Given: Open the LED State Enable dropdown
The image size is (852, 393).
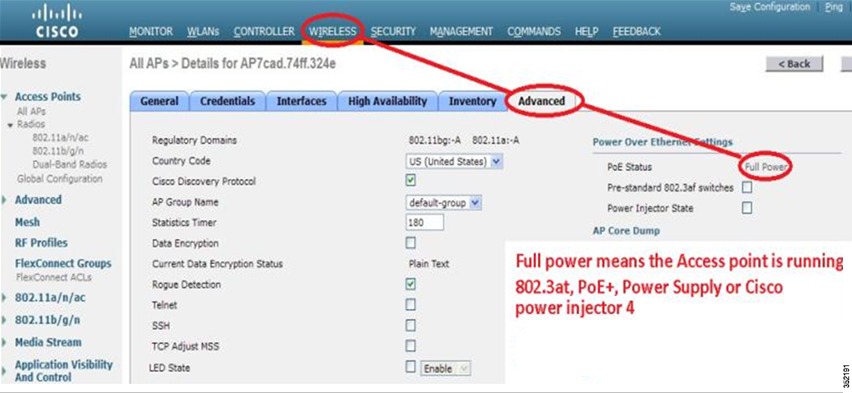Looking at the screenshot, I should [x=446, y=368].
